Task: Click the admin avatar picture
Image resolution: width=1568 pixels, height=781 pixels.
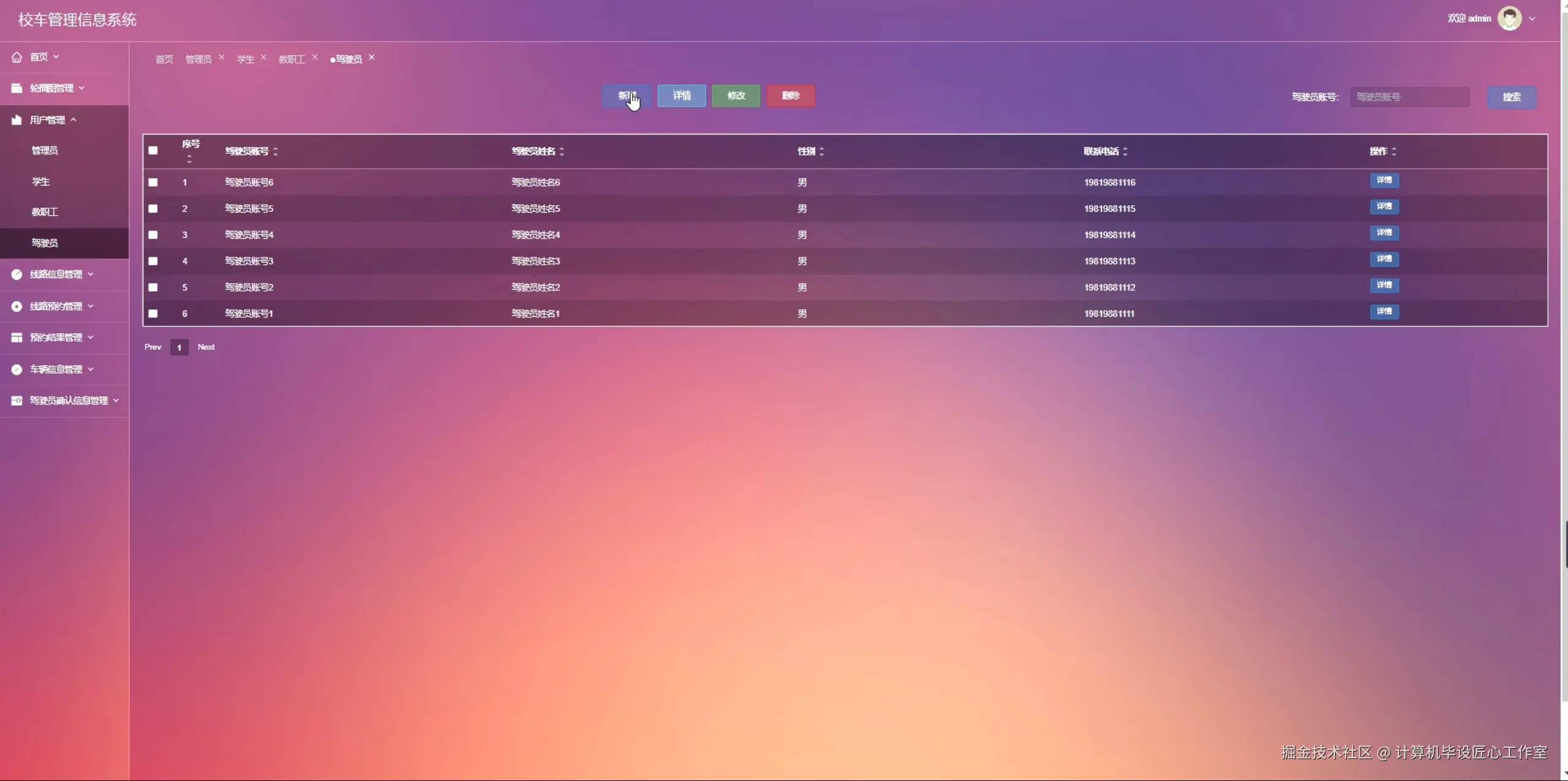Action: (x=1509, y=18)
